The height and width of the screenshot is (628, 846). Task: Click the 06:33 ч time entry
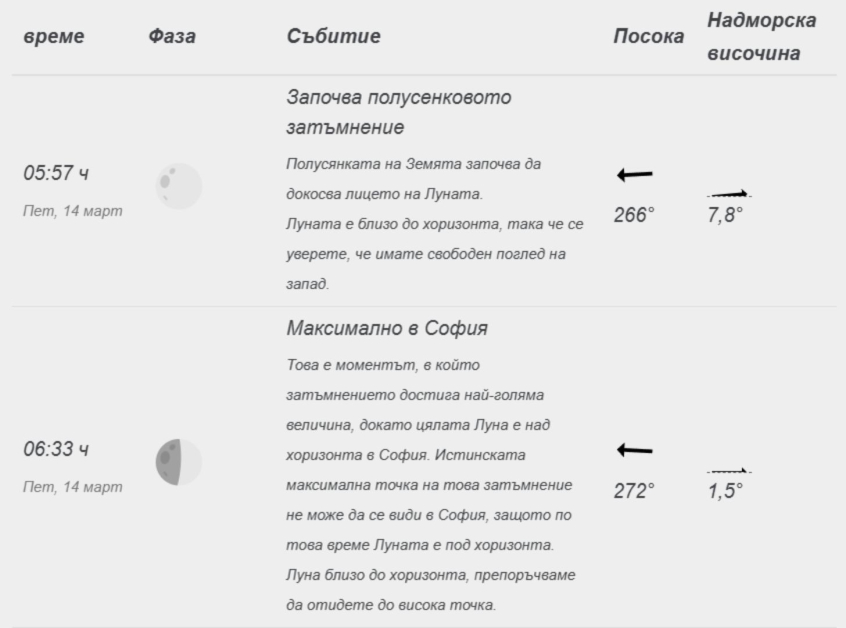pos(56,449)
